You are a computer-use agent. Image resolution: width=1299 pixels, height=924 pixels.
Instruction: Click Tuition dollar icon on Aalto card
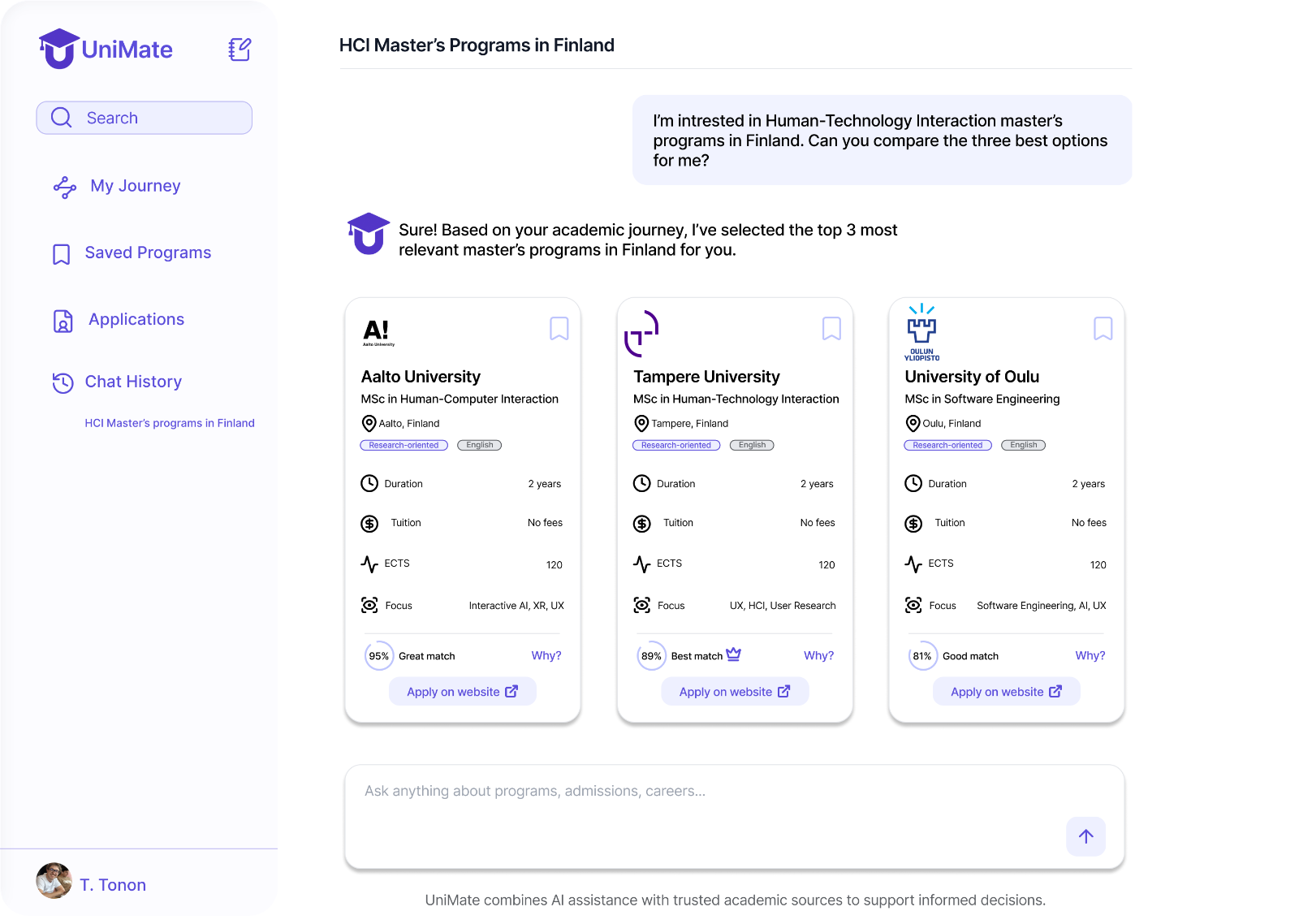(369, 524)
